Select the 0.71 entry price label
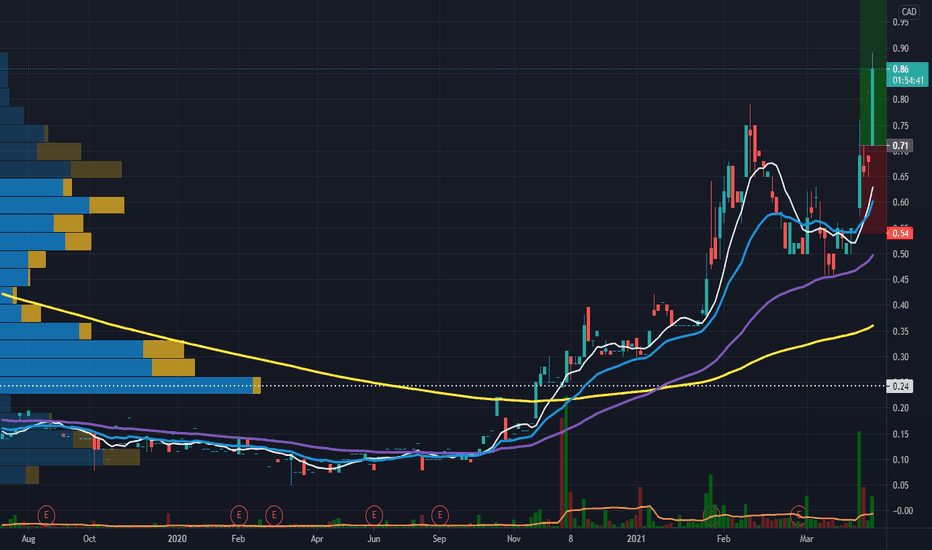932x550 pixels. click(900, 146)
